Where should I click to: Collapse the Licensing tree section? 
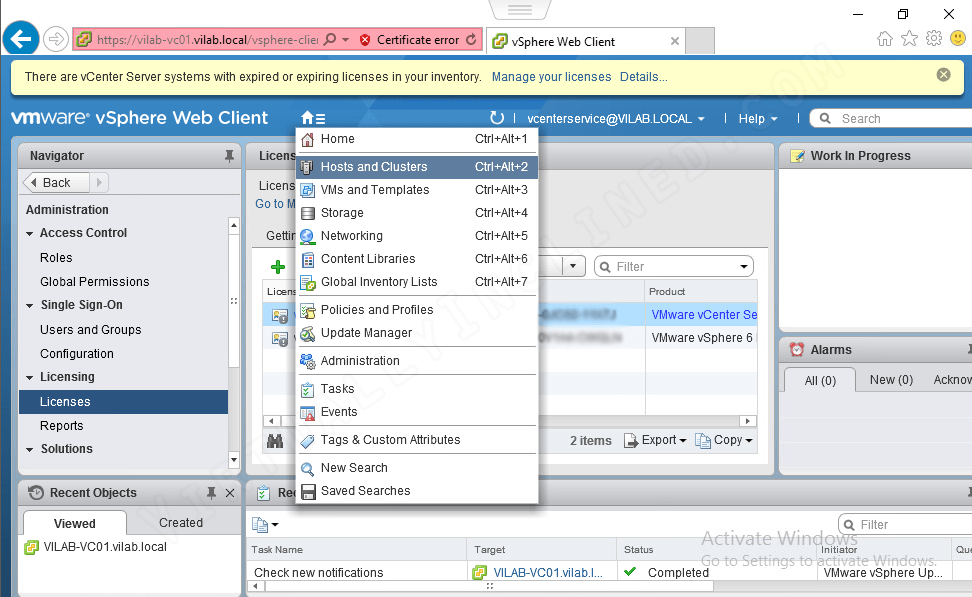coord(30,378)
